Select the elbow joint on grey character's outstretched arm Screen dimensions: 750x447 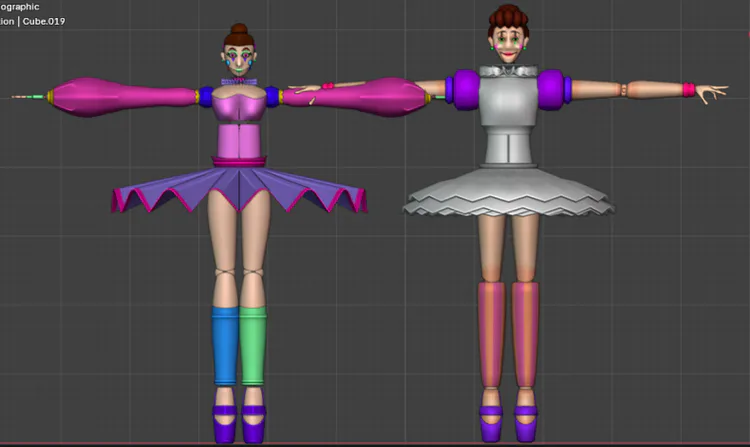click(x=623, y=90)
